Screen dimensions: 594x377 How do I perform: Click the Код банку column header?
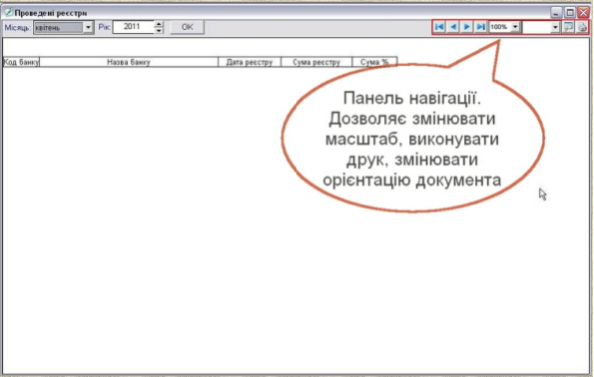21,62
